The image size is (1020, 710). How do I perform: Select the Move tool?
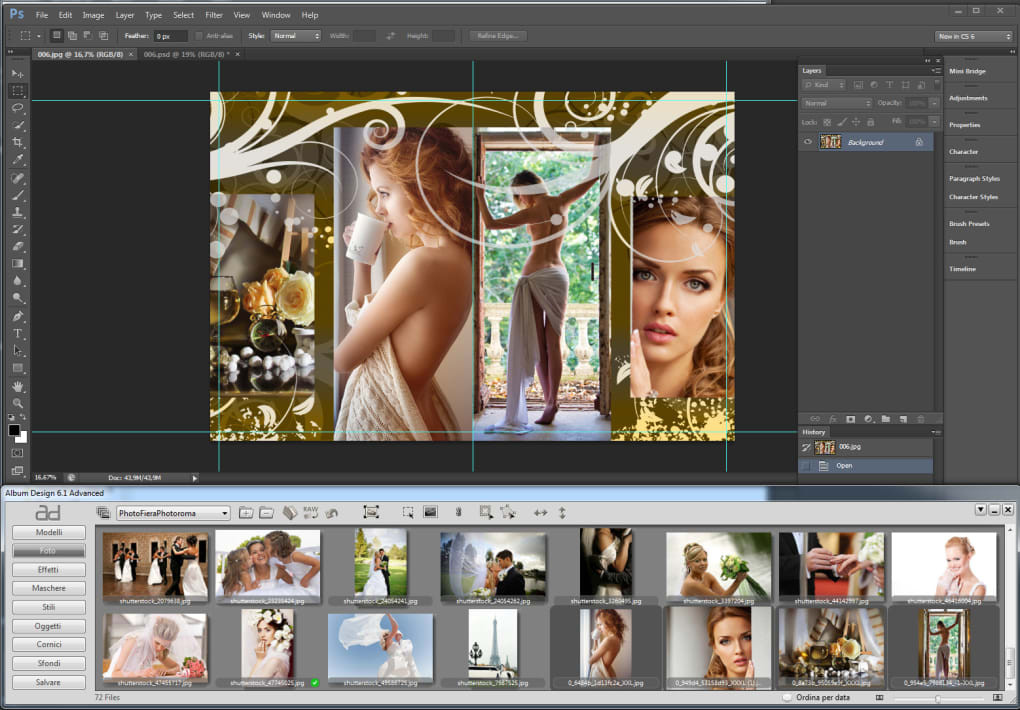(x=17, y=74)
